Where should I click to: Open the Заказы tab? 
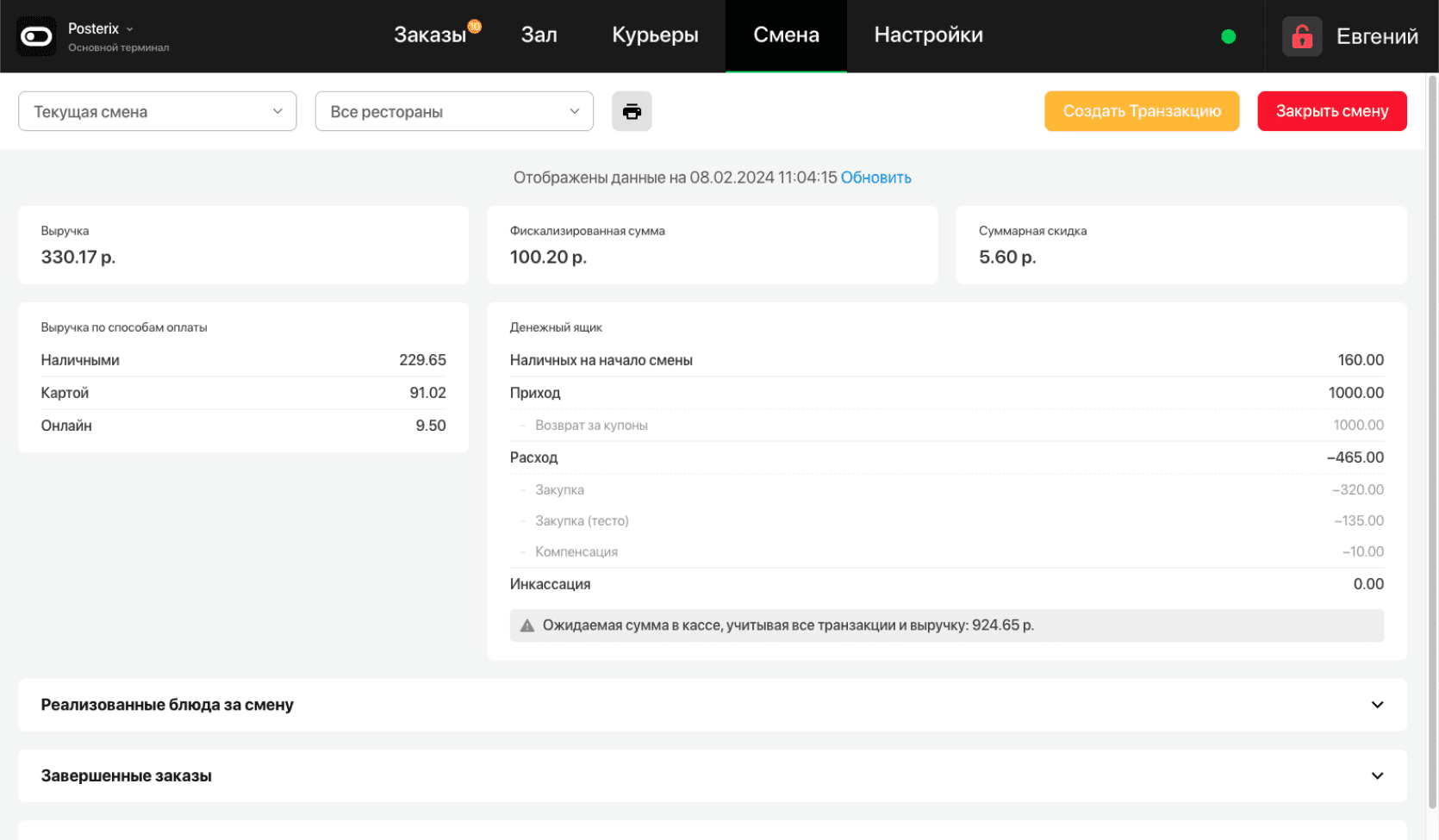(430, 35)
